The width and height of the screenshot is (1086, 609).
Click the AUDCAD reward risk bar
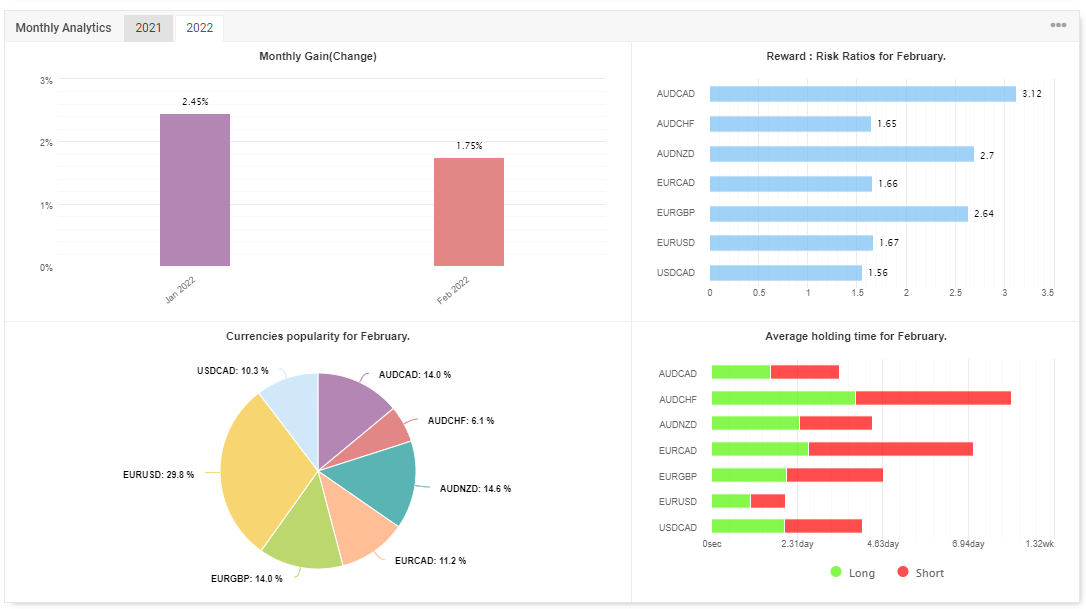point(863,94)
